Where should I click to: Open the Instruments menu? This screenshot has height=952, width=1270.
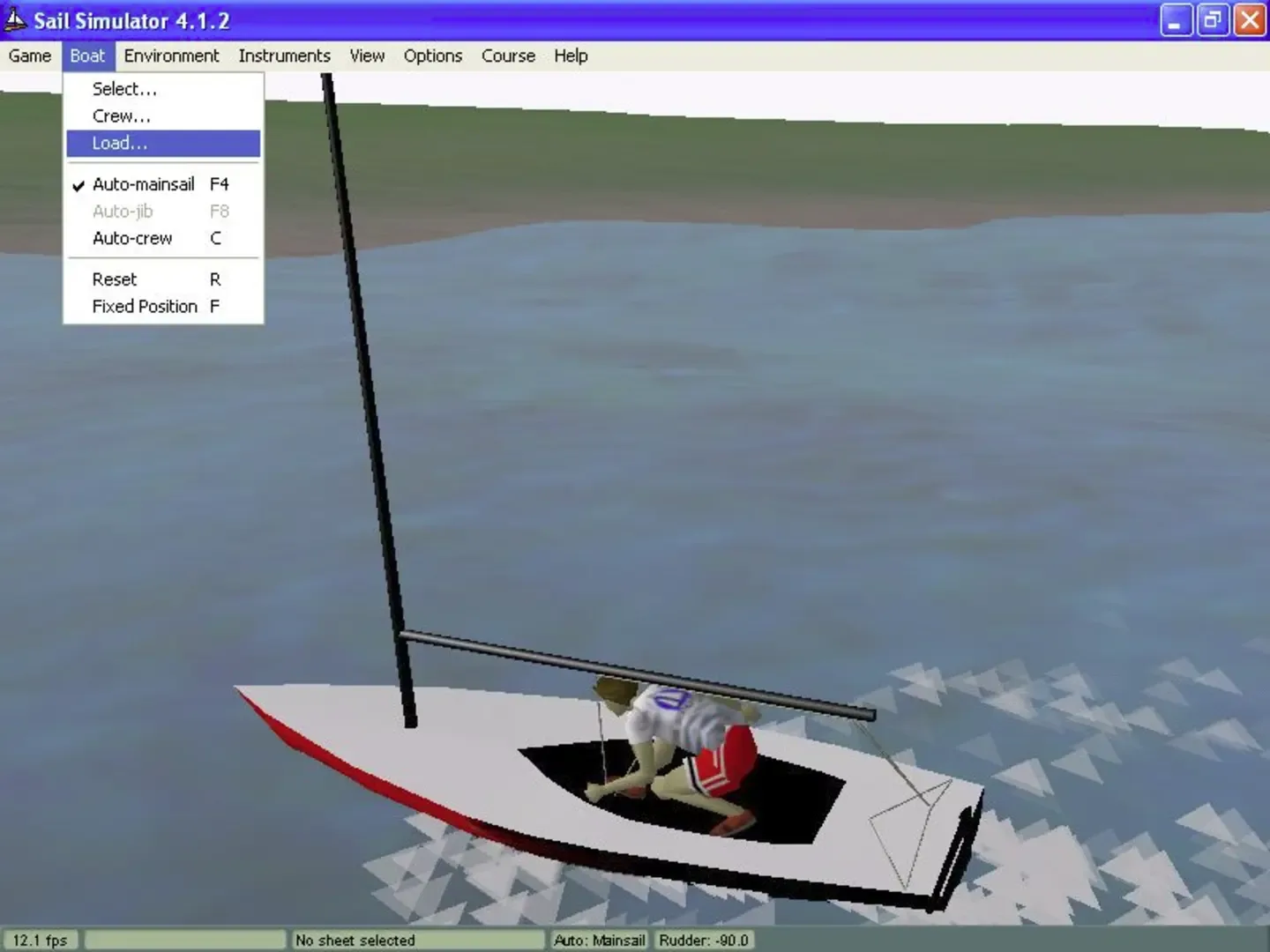pos(284,56)
